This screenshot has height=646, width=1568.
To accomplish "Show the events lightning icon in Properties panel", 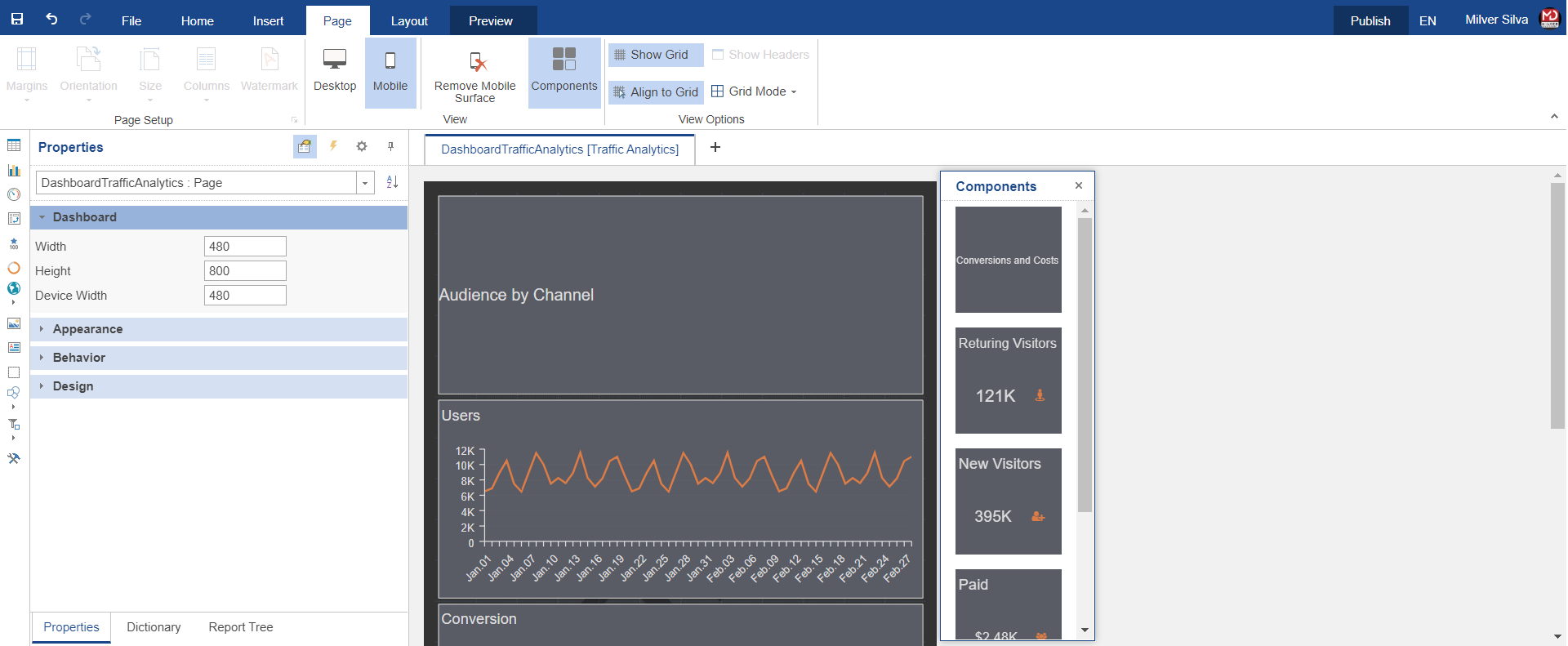I will [333, 146].
